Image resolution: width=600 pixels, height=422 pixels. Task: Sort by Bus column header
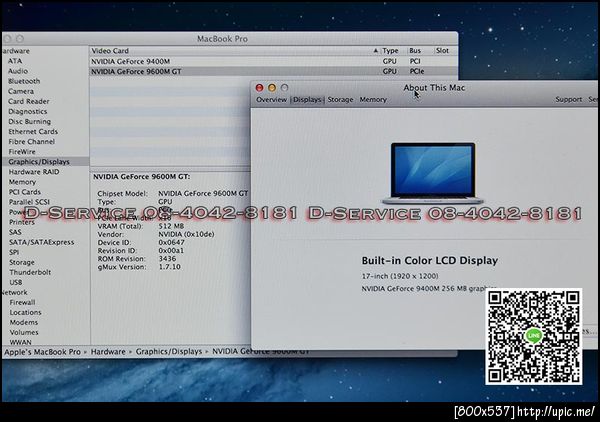(415, 51)
